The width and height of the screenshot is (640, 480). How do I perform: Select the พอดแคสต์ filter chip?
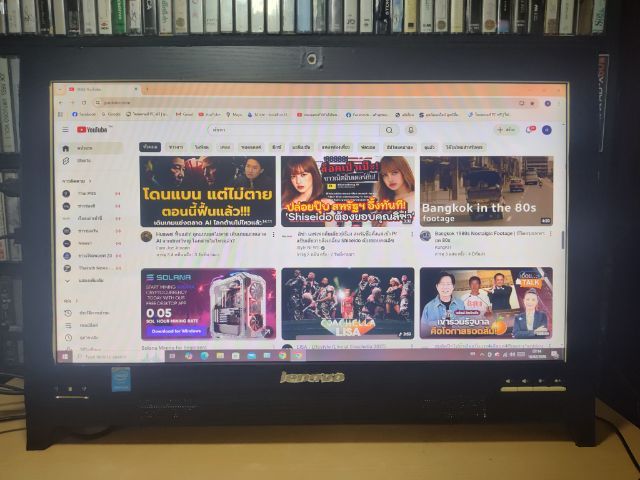(251, 147)
